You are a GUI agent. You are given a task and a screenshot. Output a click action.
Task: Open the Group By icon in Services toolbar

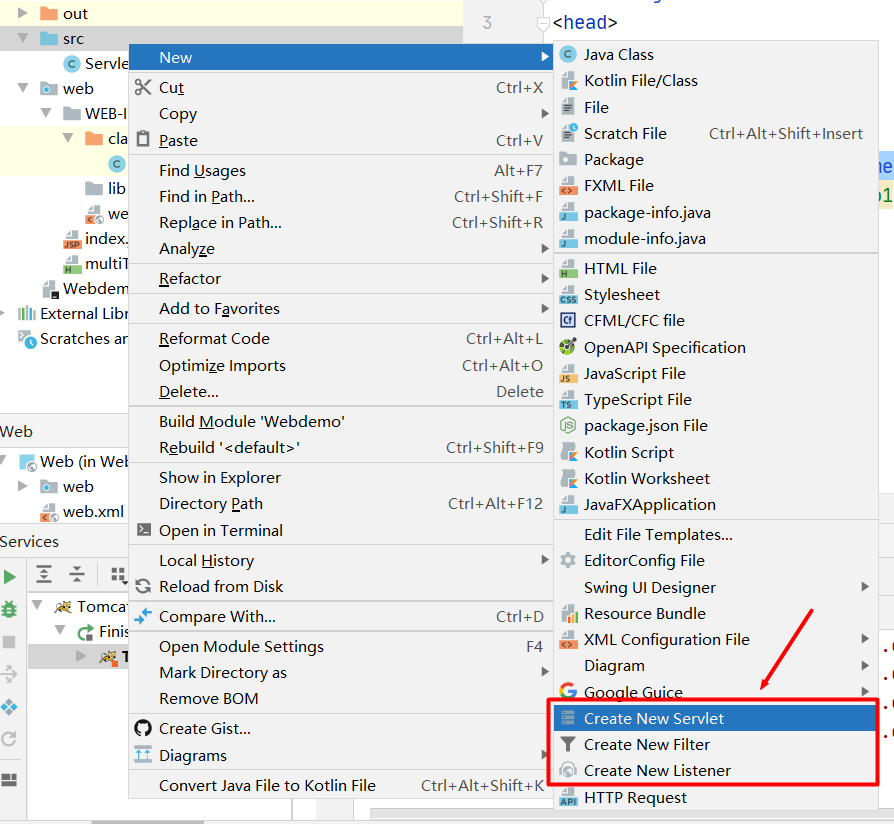[x=118, y=574]
